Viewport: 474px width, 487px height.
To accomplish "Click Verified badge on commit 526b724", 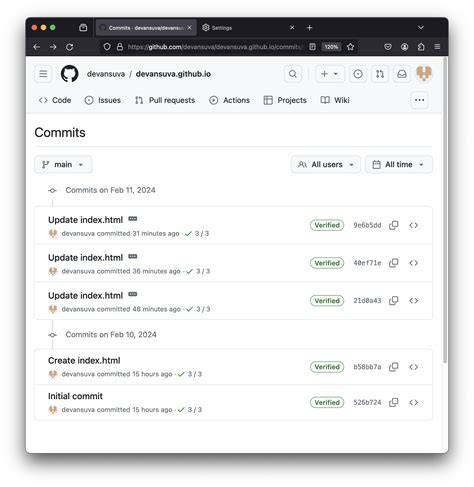I will (327, 402).
